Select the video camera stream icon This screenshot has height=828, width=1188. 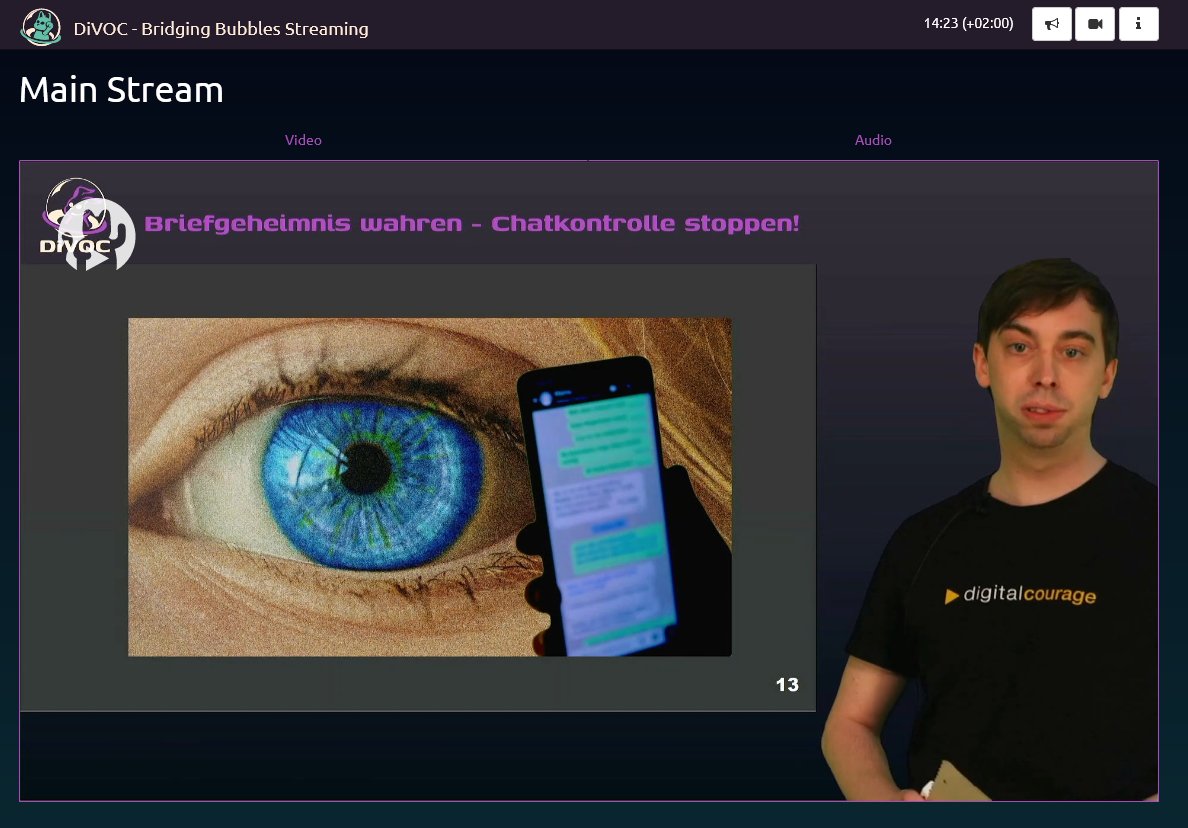[1095, 24]
